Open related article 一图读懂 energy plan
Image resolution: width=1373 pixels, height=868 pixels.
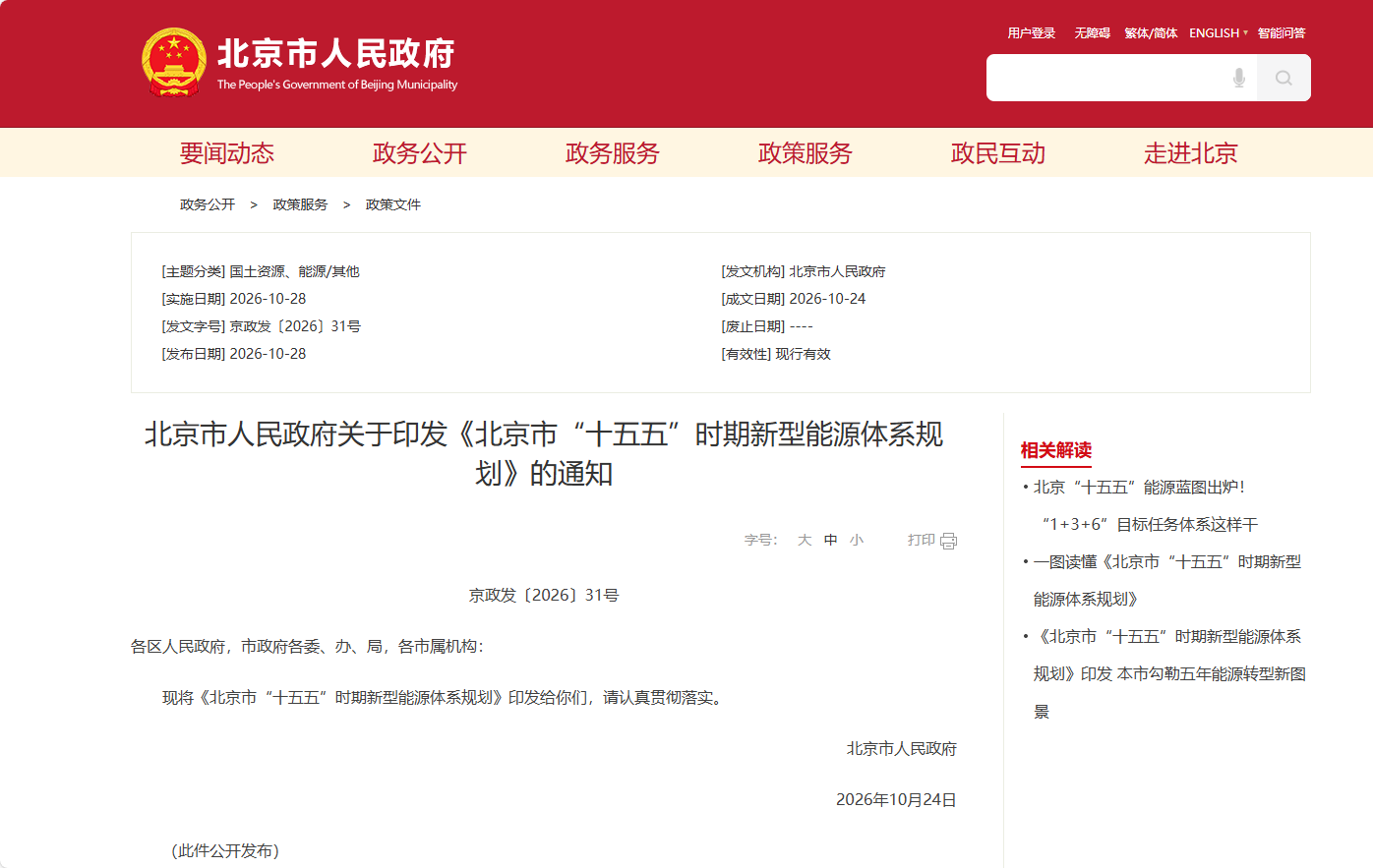1167,580
